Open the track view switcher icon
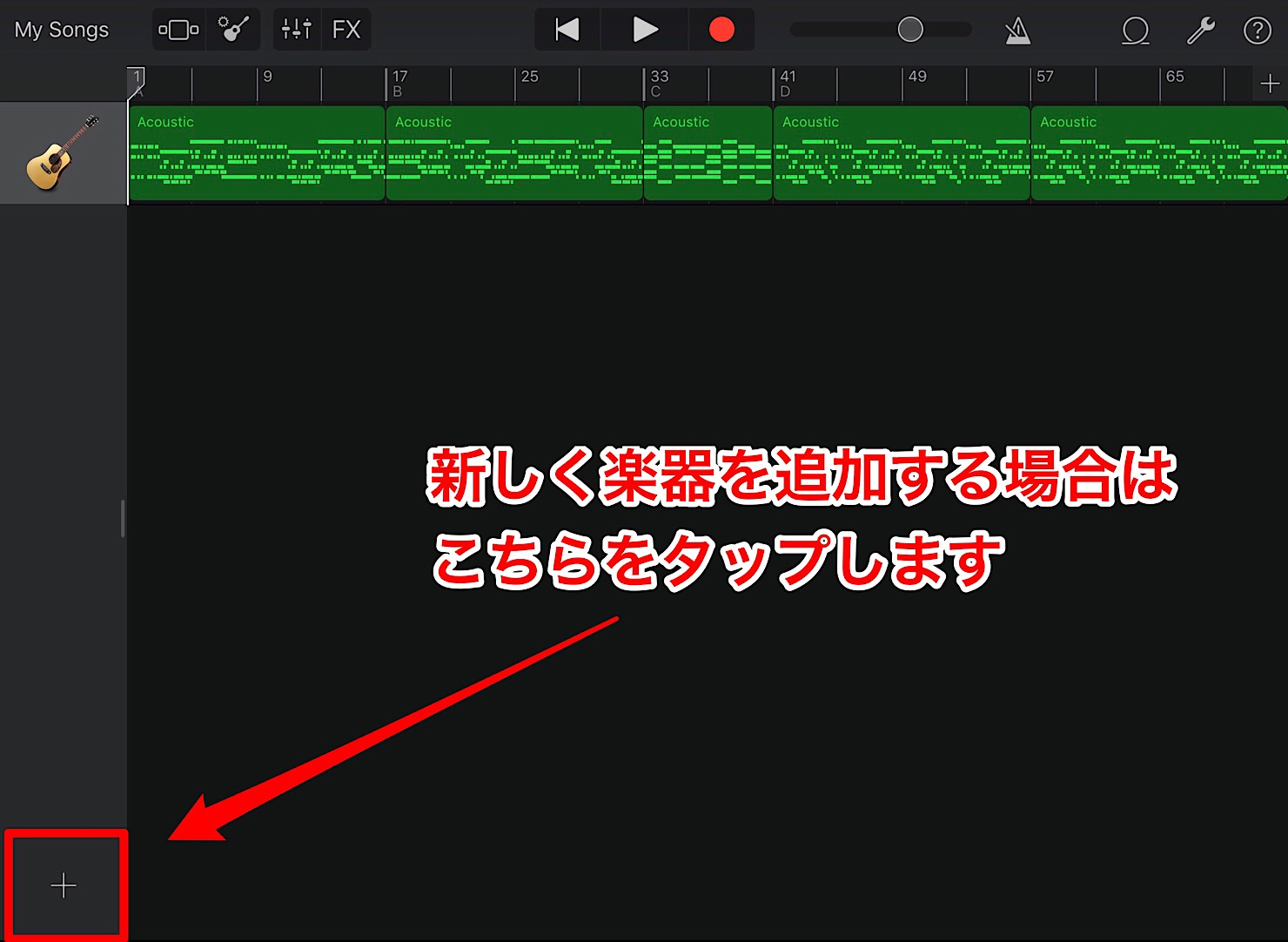 click(x=178, y=30)
